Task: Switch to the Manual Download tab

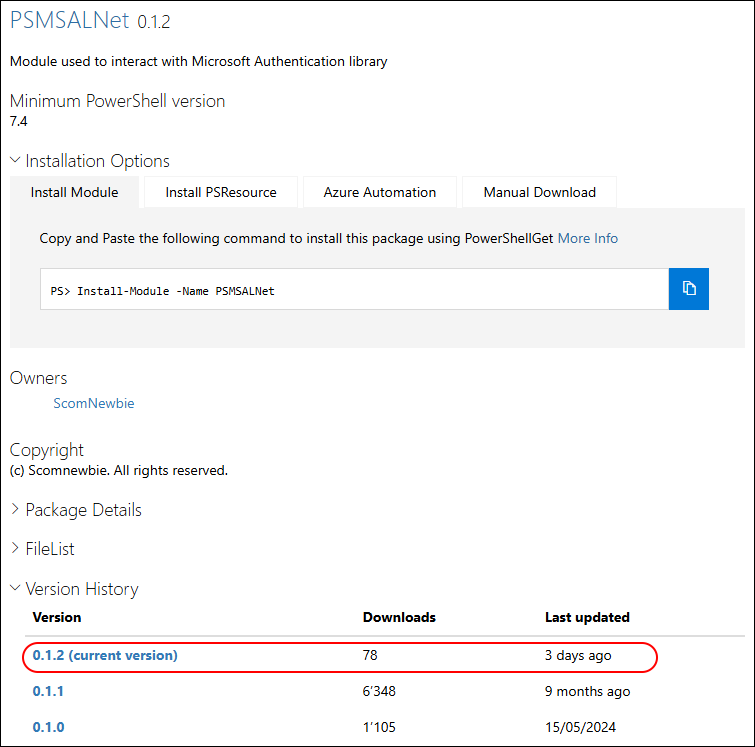Action: (539, 192)
